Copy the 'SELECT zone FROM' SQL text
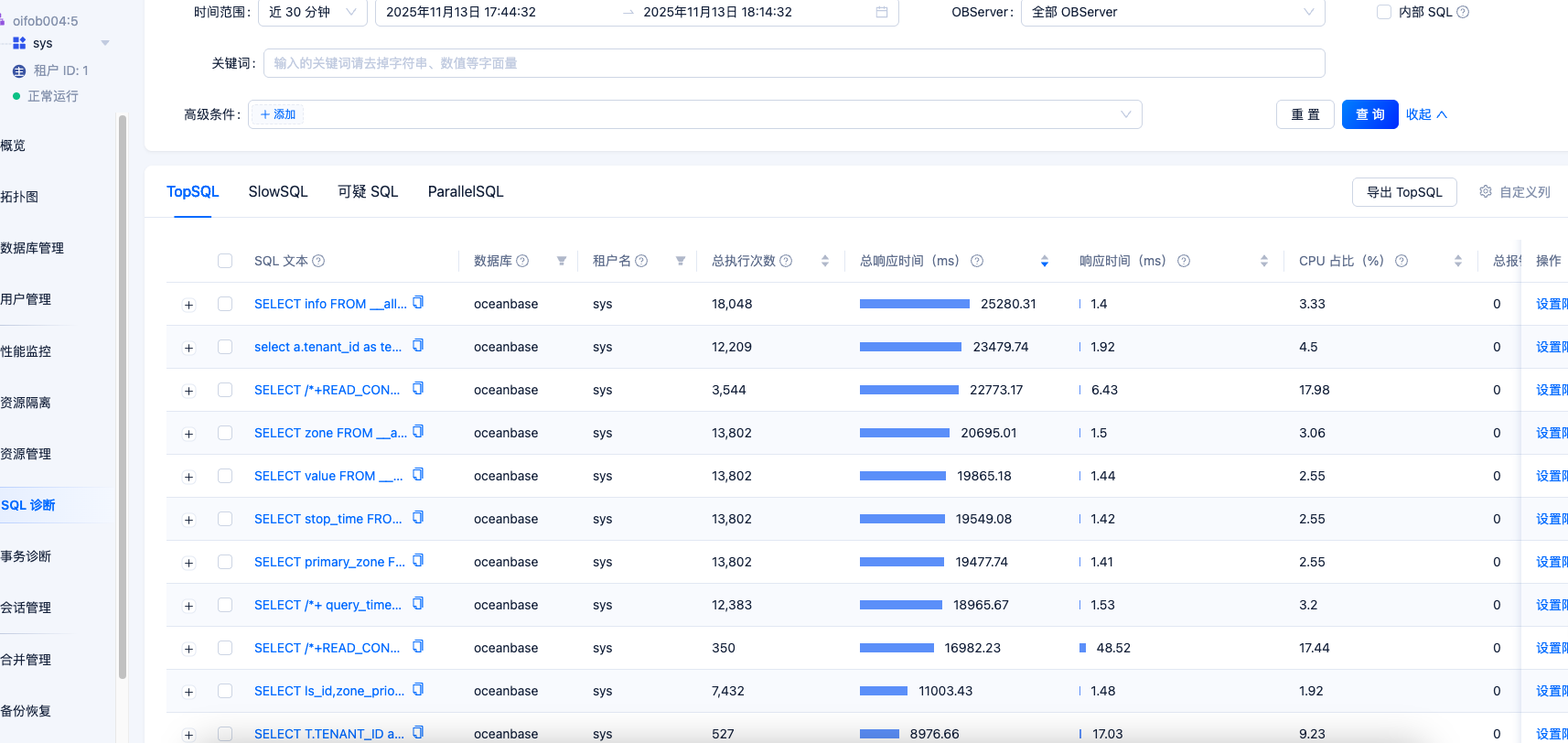 coord(418,432)
